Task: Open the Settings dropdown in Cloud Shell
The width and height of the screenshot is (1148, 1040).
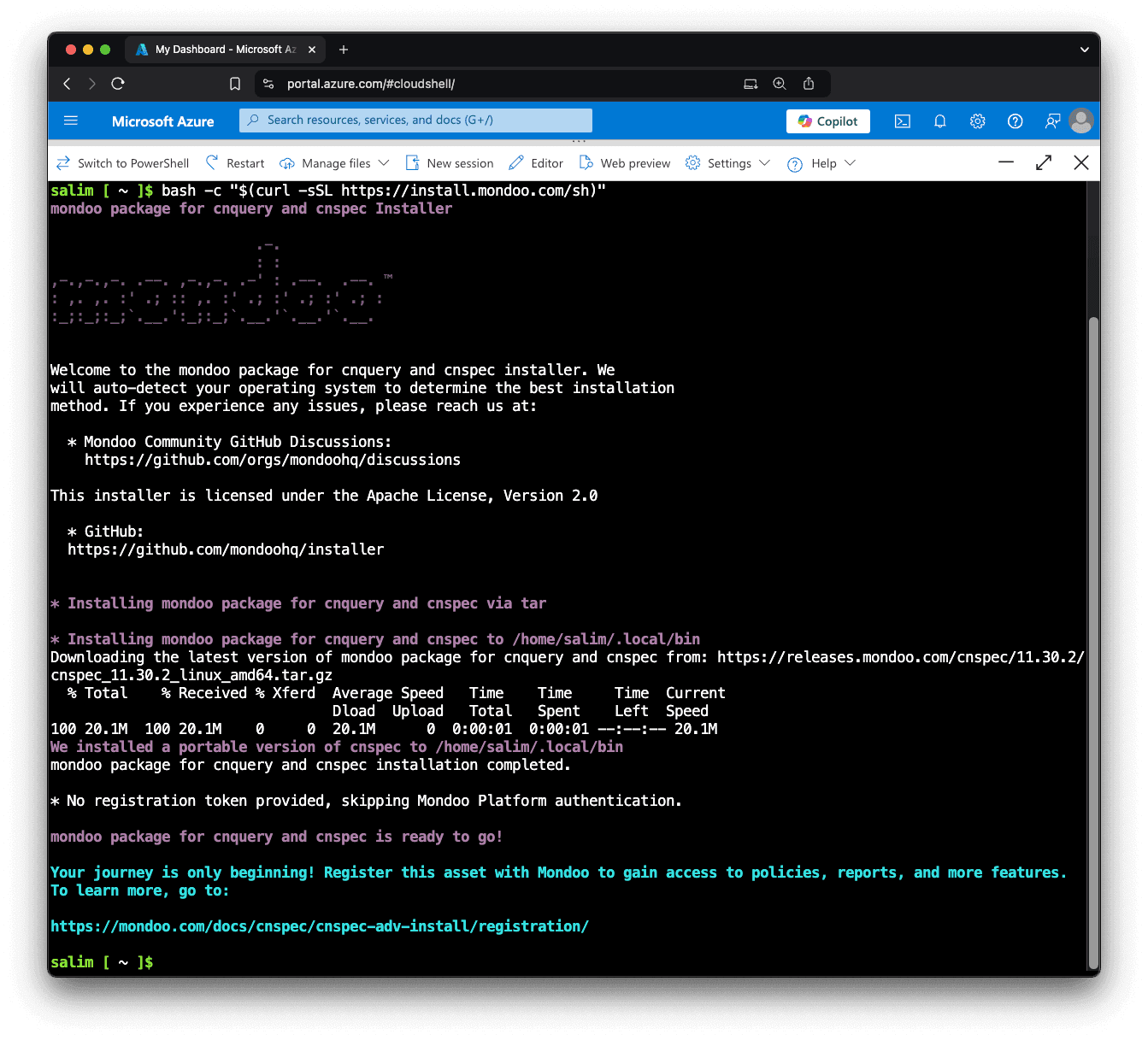Action: pos(726,162)
